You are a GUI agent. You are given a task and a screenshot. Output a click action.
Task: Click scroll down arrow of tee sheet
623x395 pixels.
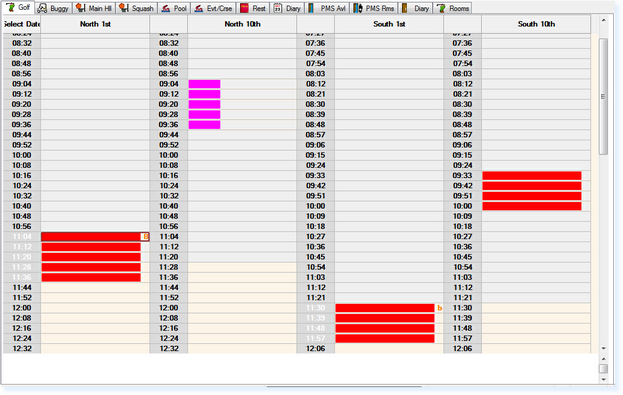(x=604, y=349)
